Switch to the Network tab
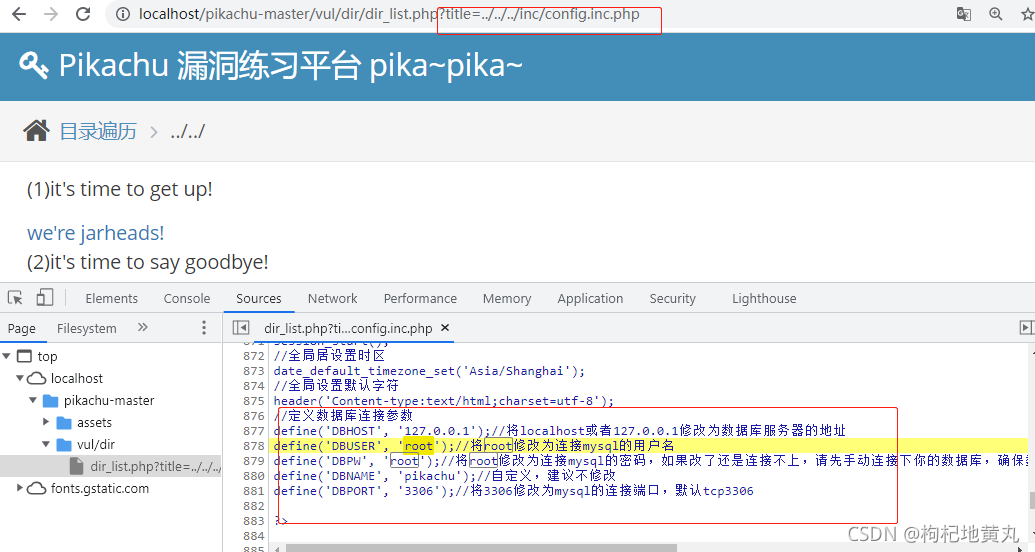 point(332,298)
